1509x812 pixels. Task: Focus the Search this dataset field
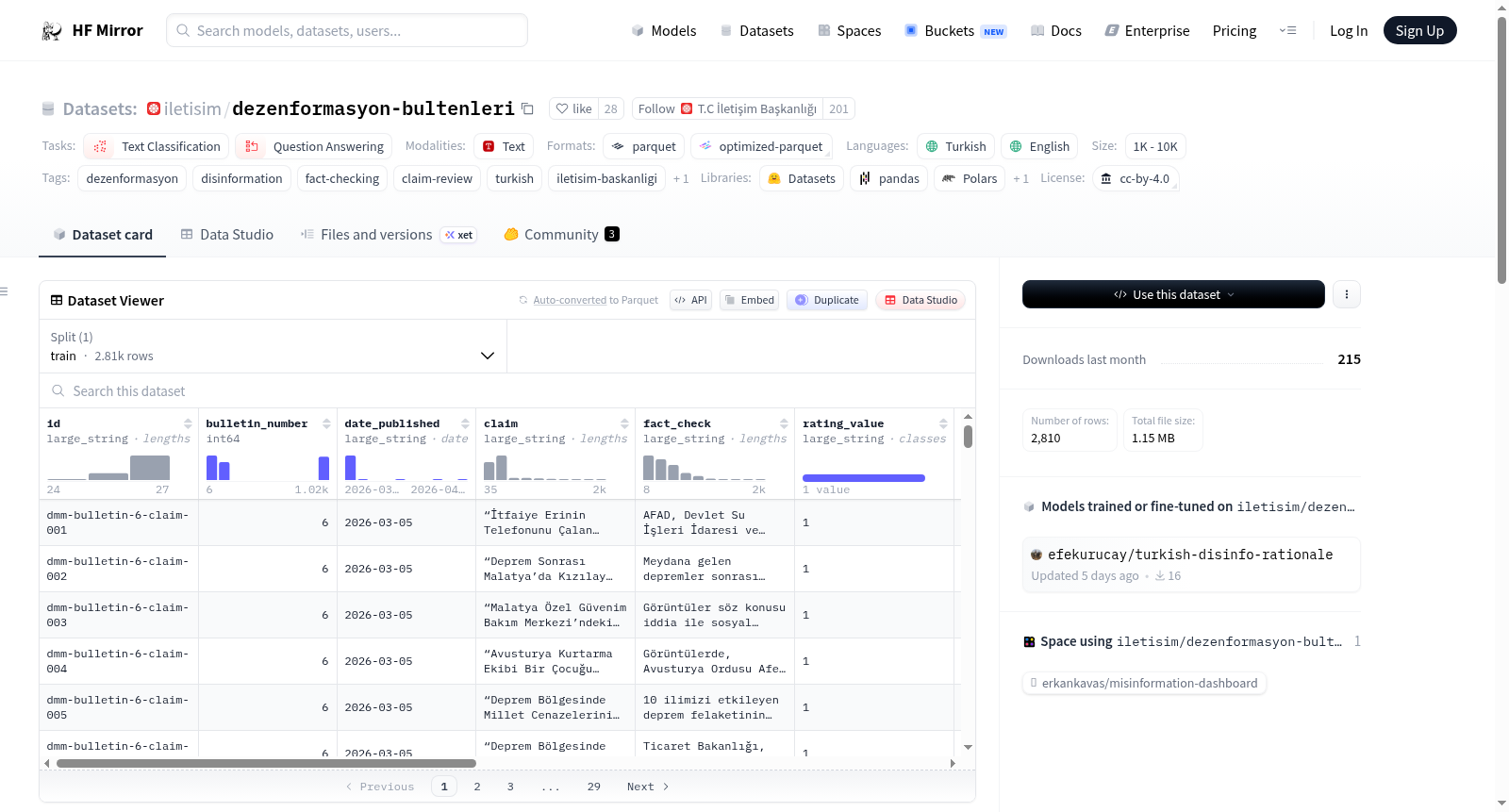(507, 391)
